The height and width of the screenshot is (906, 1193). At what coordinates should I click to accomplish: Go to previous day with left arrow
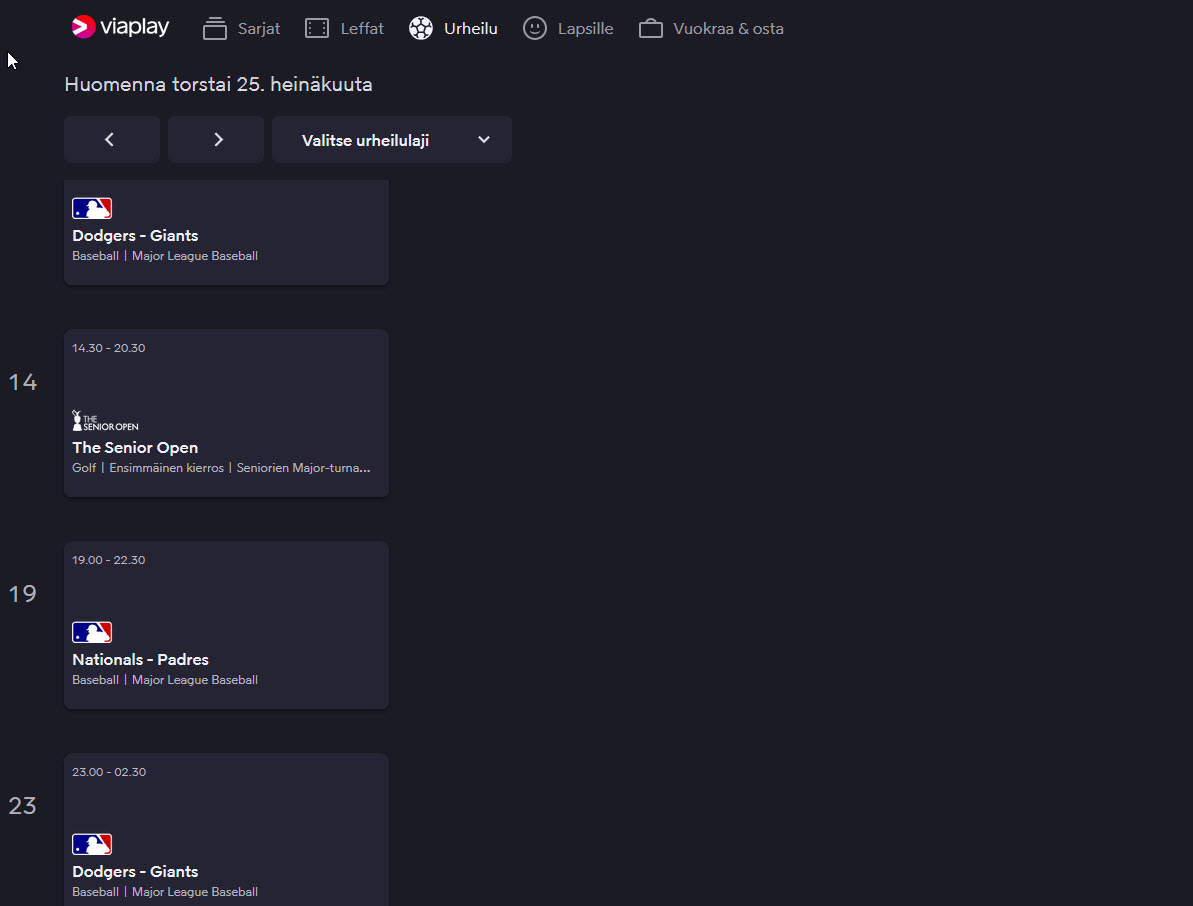[x=112, y=140]
